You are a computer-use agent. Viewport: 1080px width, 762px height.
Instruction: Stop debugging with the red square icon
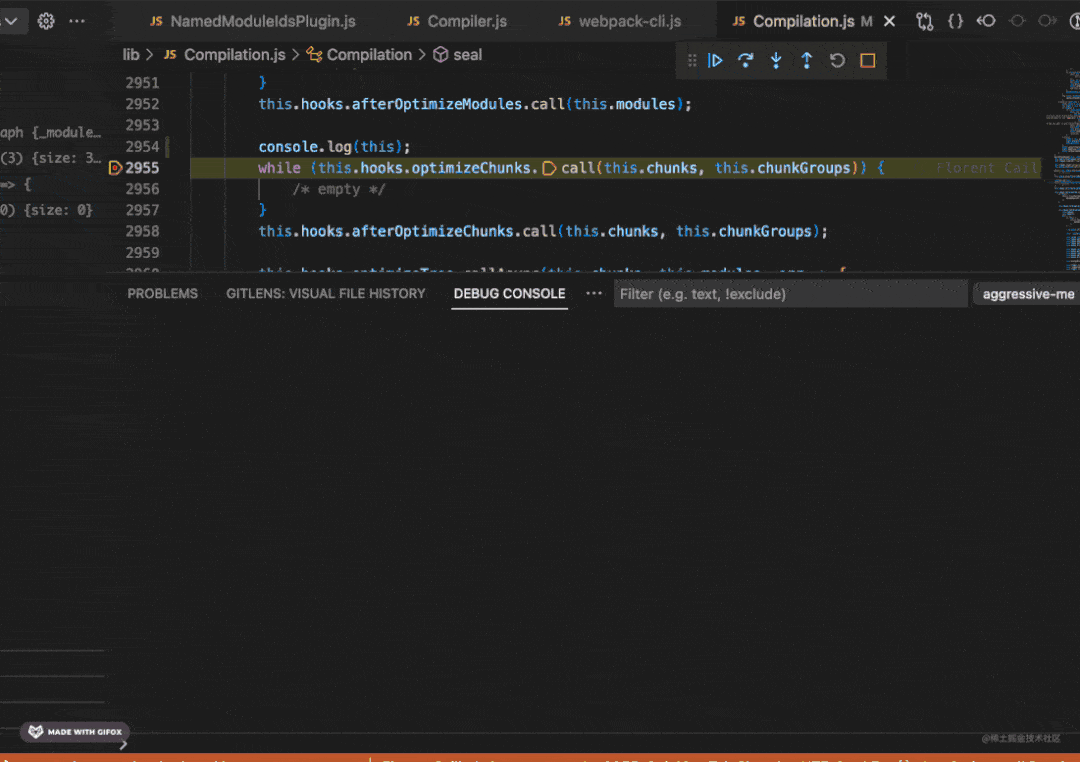[x=867, y=60]
